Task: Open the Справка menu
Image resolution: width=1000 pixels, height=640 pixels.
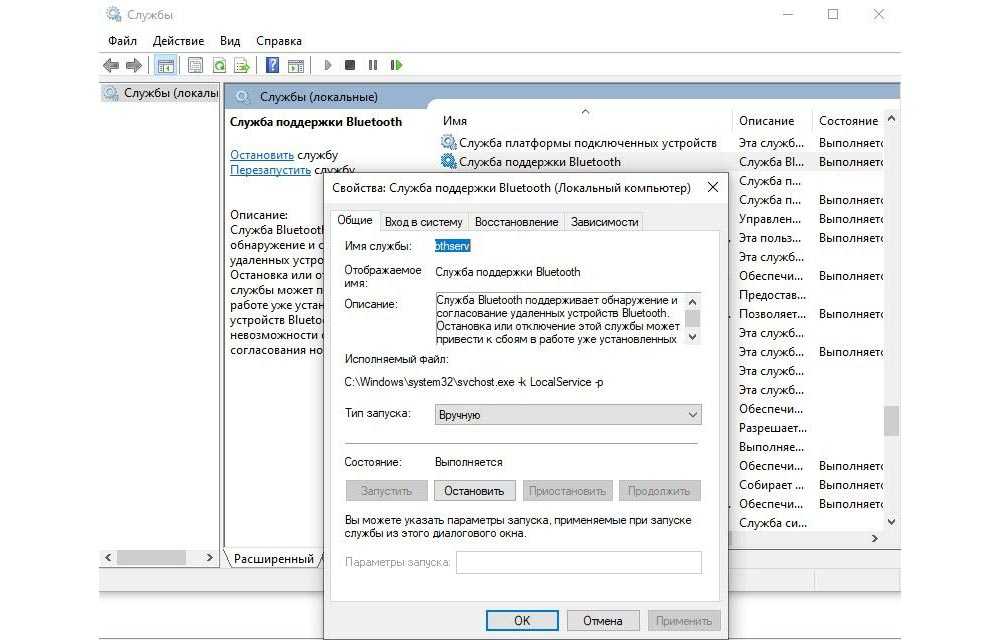Action: point(278,41)
